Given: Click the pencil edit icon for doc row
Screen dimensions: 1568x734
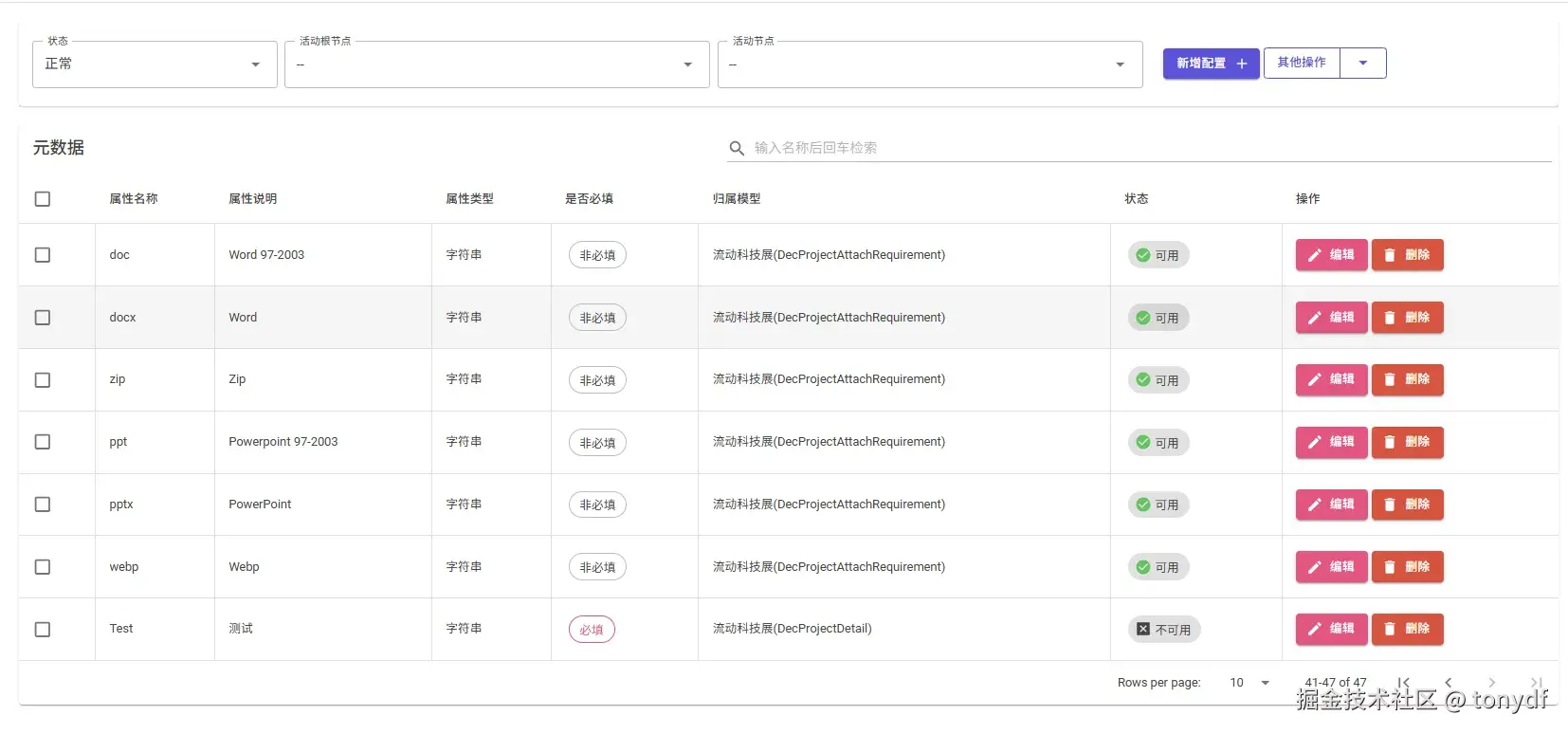Looking at the screenshot, I should [1314, 255].
